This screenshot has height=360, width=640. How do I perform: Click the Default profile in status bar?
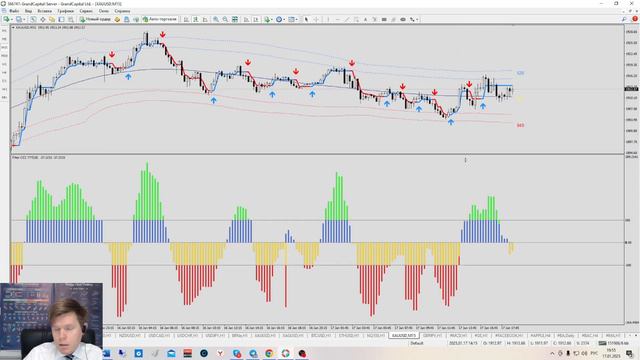[417, 343]
